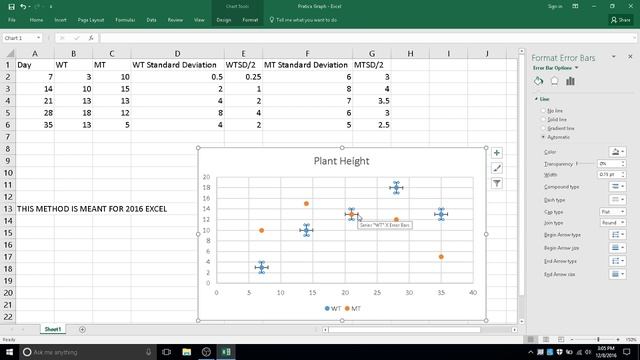Open Task View on taskbar

pos(166,352)
